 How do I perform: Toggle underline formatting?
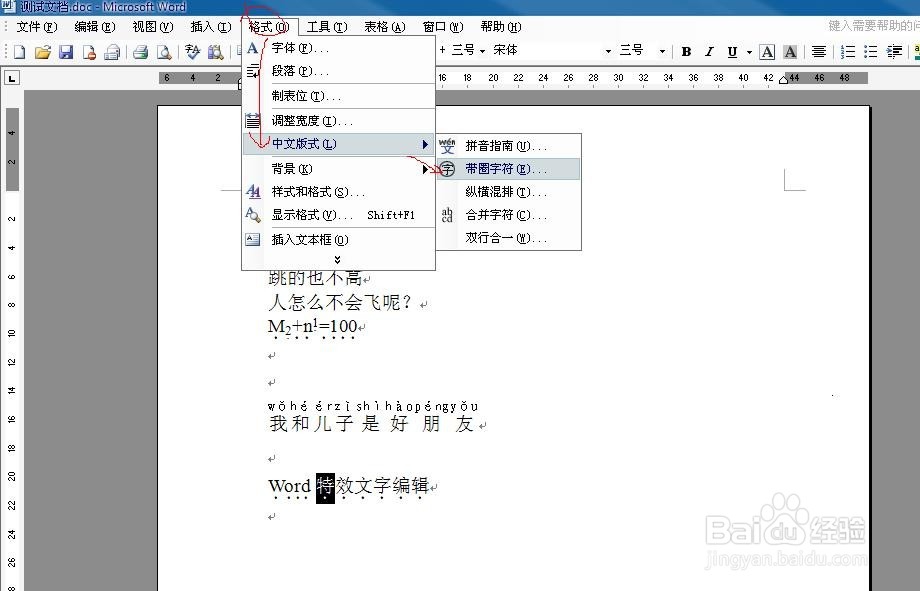point(731,52)
